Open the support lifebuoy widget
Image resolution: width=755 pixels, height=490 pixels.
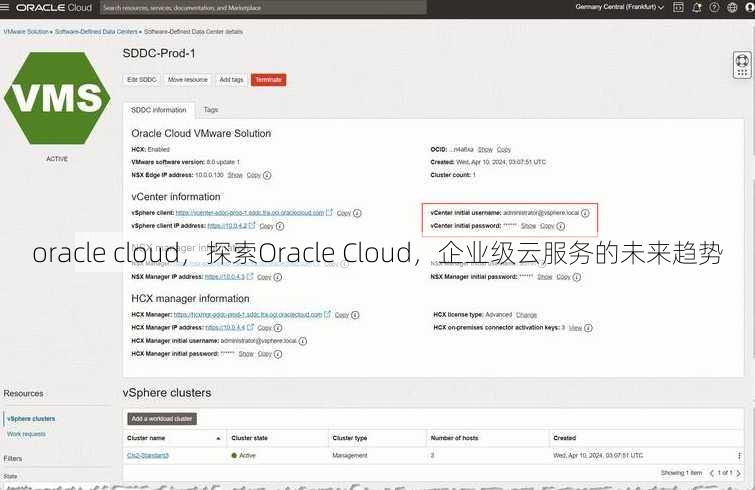[742, 64]
